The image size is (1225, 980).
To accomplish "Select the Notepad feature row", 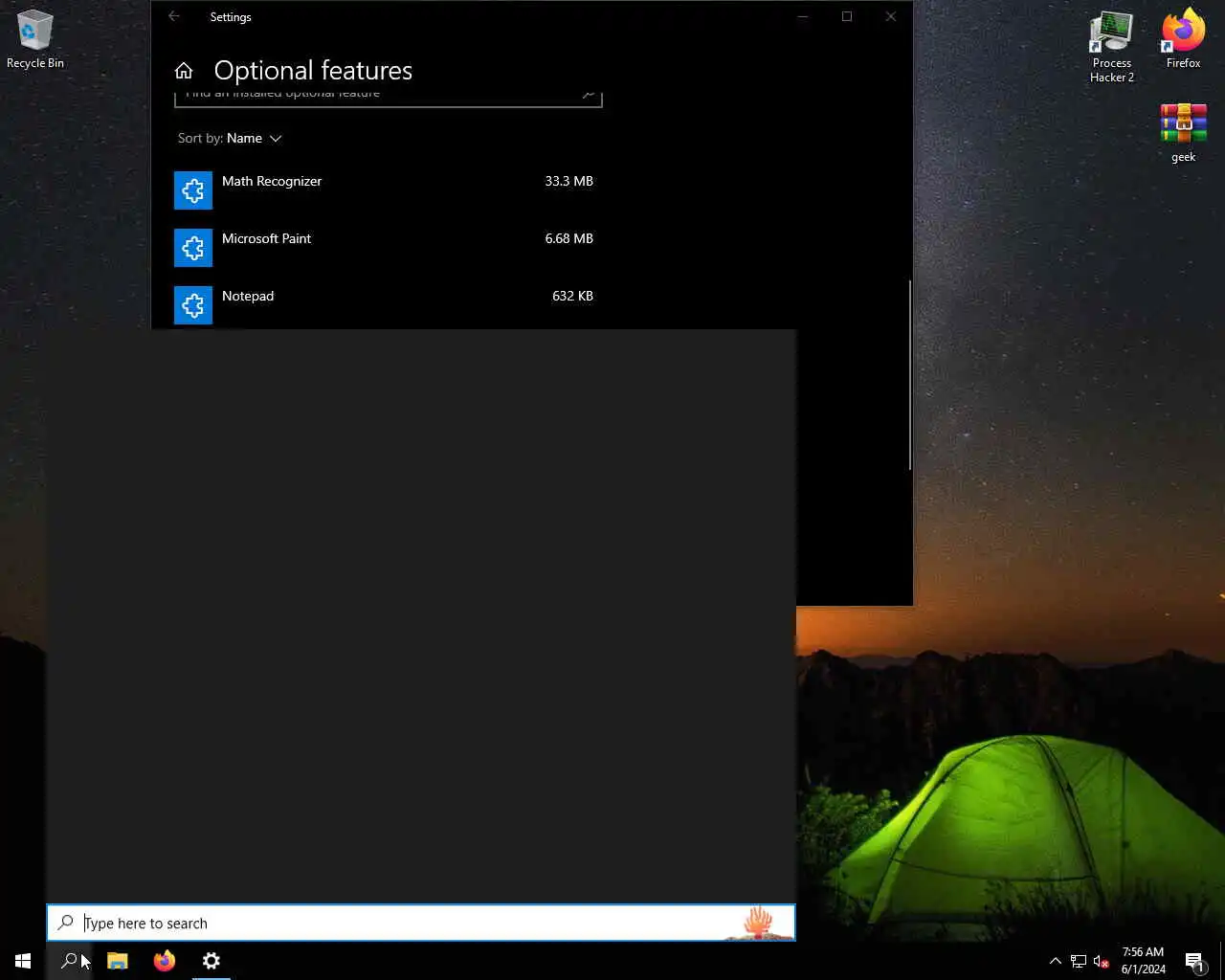I will [389, 305].
